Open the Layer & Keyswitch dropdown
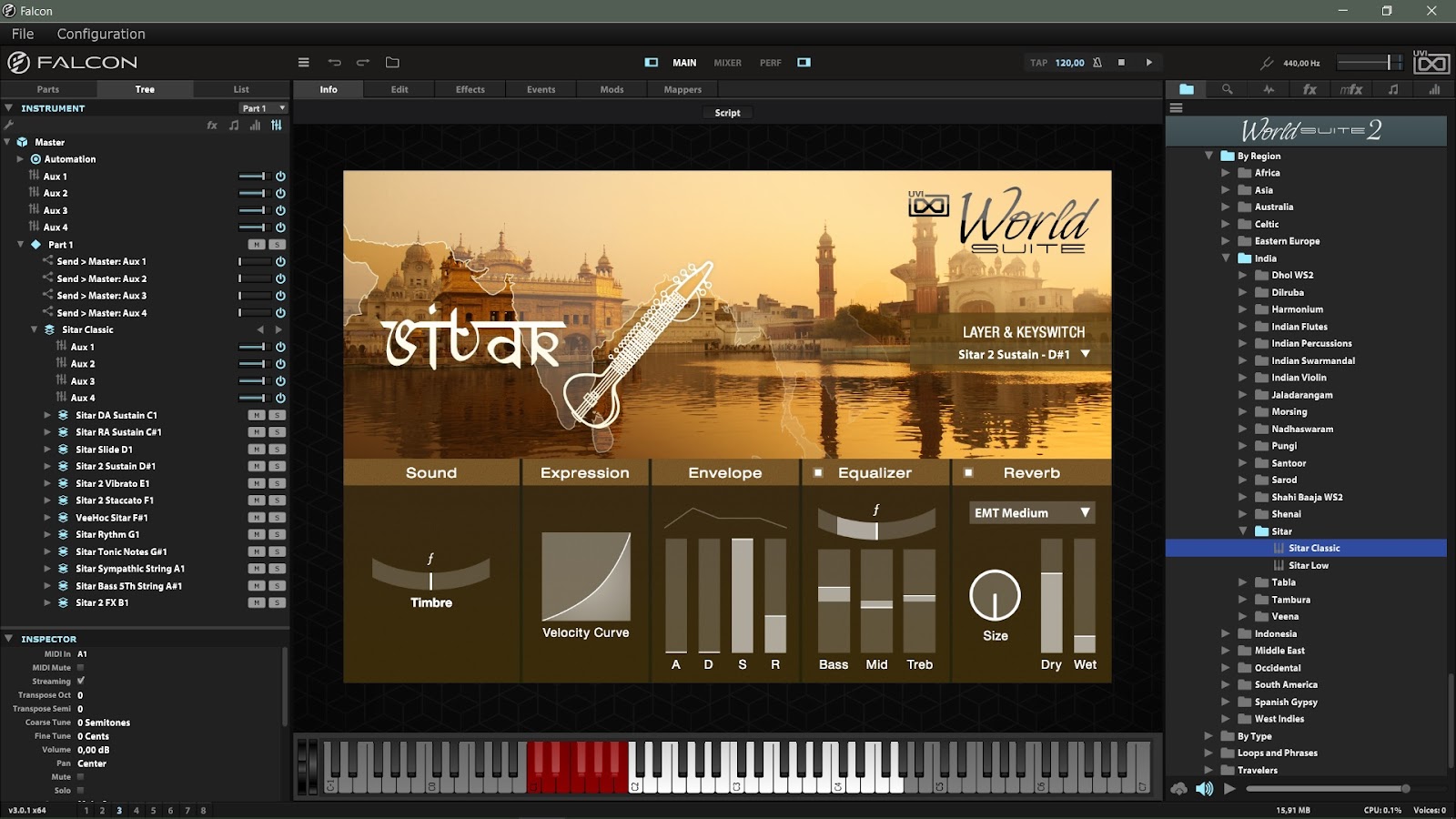 (x=1024, y=355)
